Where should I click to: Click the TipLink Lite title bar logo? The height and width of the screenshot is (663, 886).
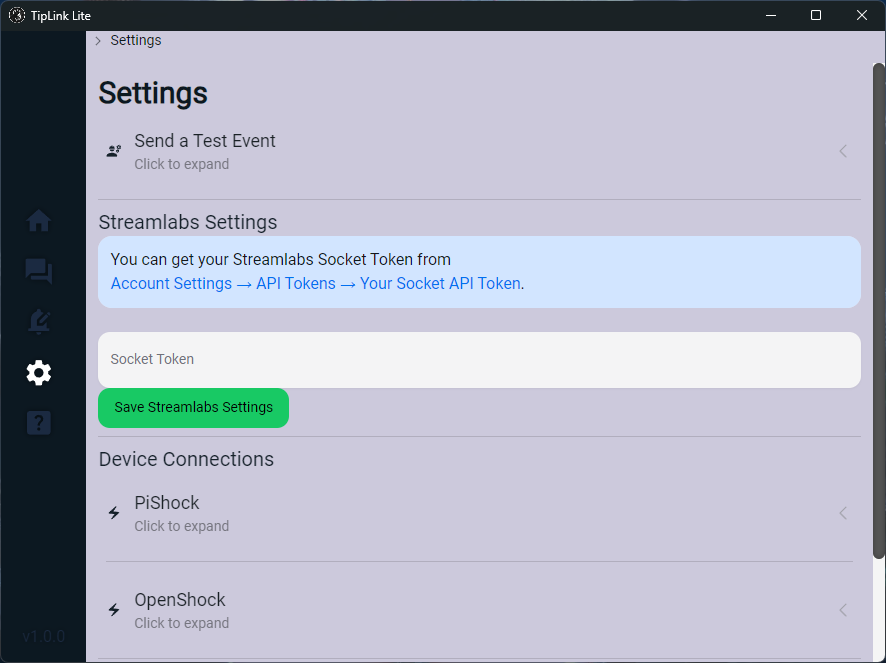pos(16,15)
